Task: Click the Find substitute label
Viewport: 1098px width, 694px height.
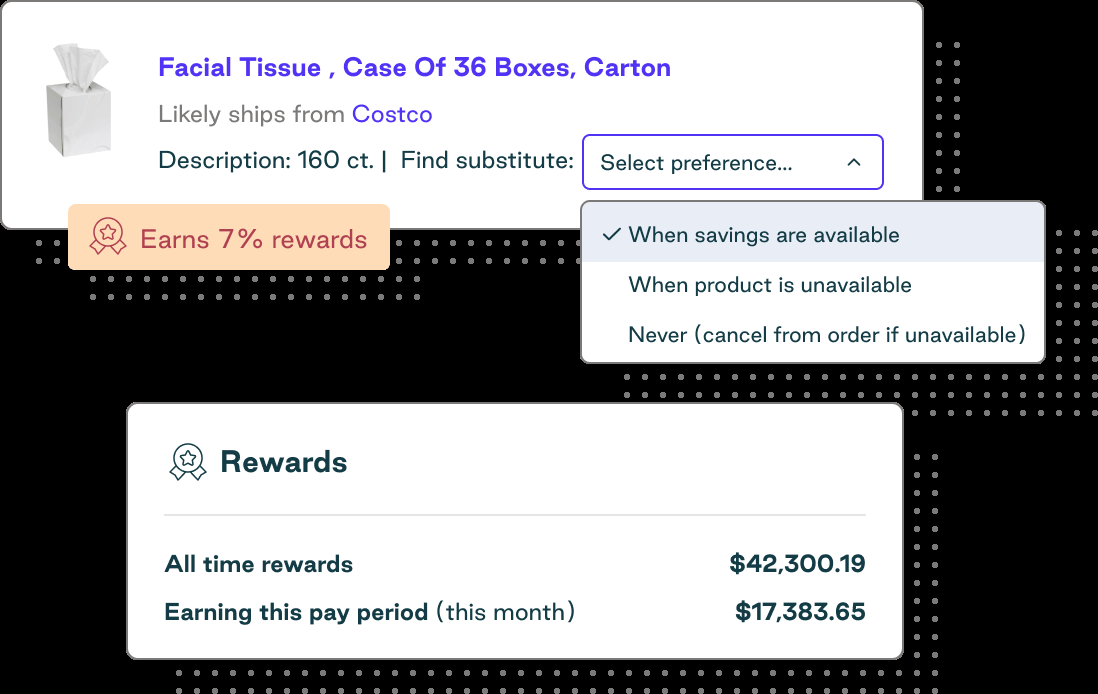Action: click(487, 160)
